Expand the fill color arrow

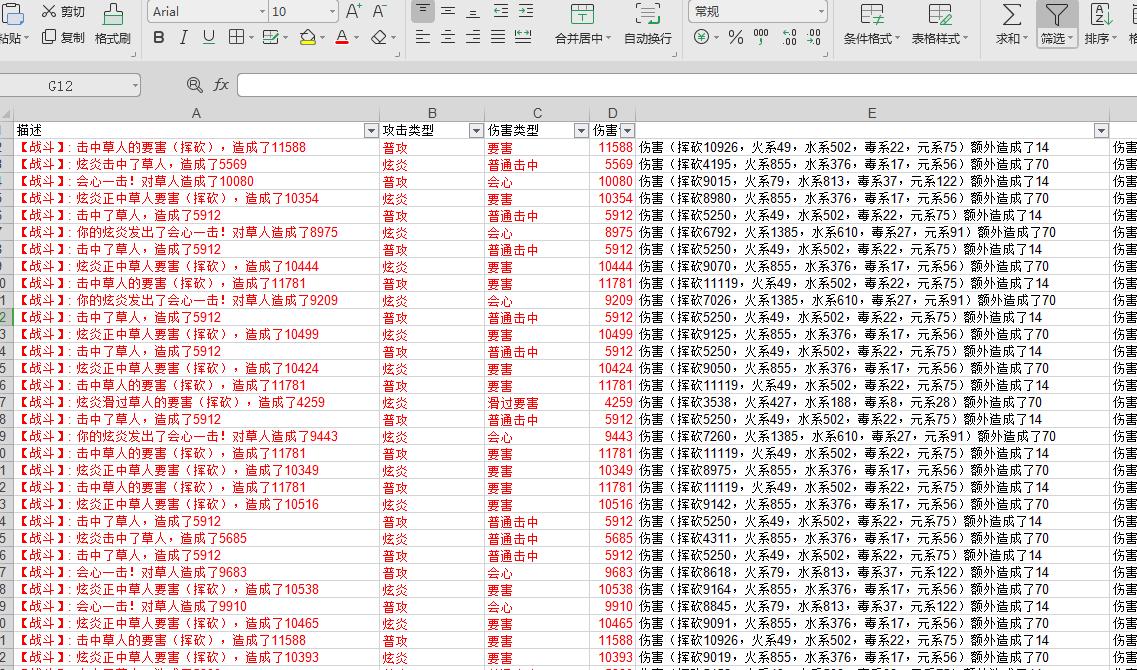point(323,38)
